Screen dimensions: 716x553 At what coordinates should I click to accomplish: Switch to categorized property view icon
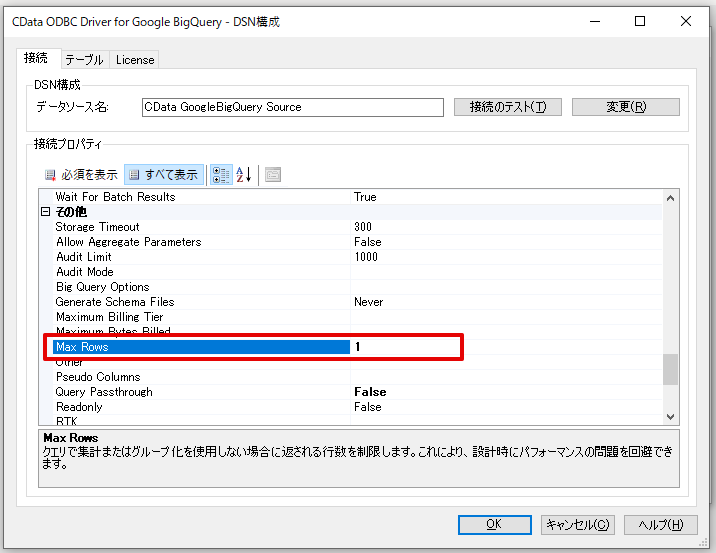pos(221,174)
